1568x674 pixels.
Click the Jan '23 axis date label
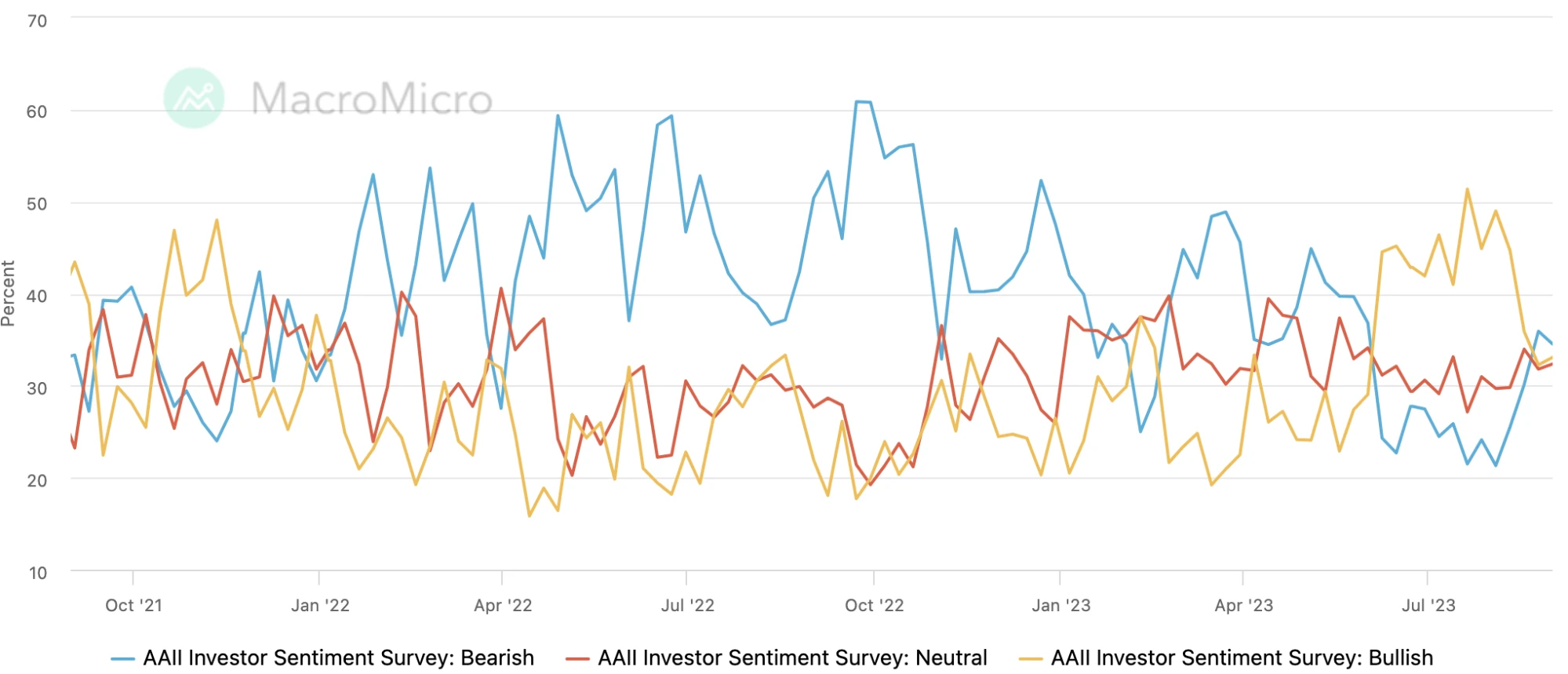click(x=1060, y=606)
